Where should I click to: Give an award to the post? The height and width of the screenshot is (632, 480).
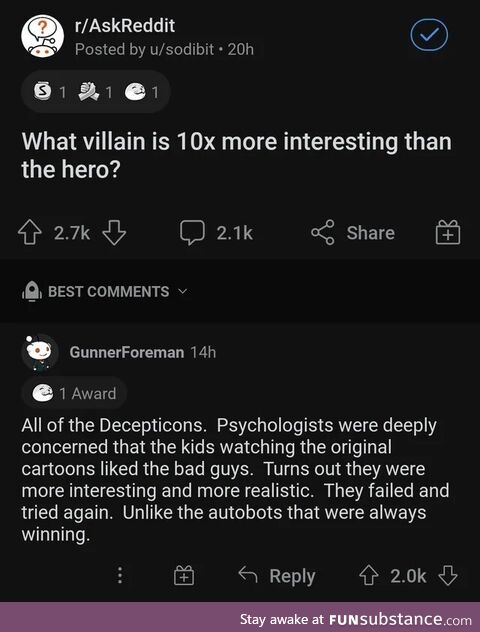tap(447, 233)
